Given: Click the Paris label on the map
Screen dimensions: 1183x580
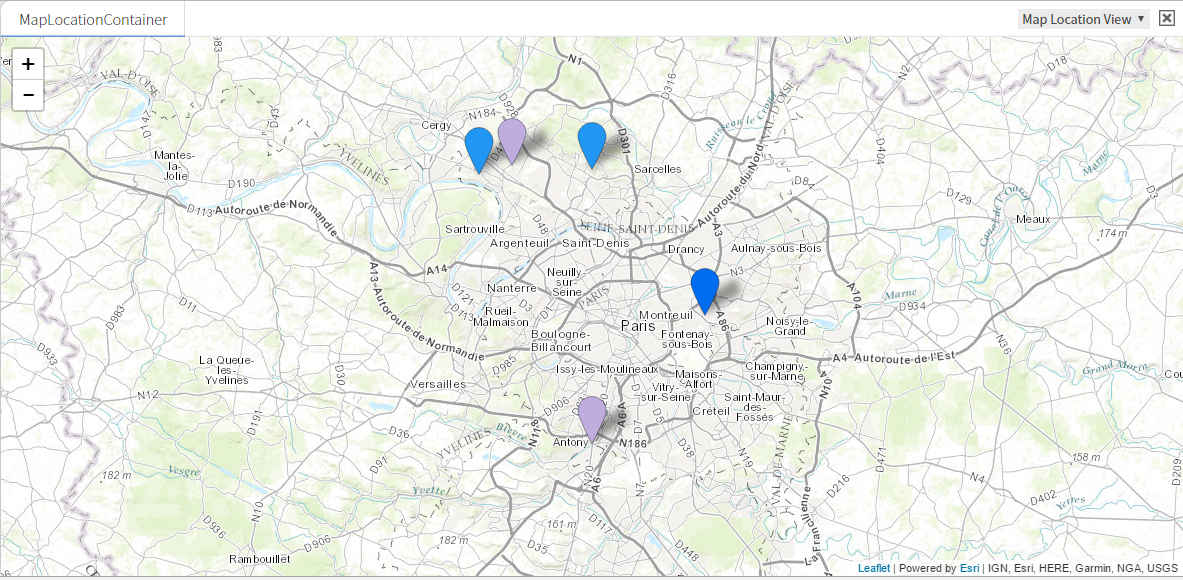Looking at the screenshot, I should tap(638, 325).
